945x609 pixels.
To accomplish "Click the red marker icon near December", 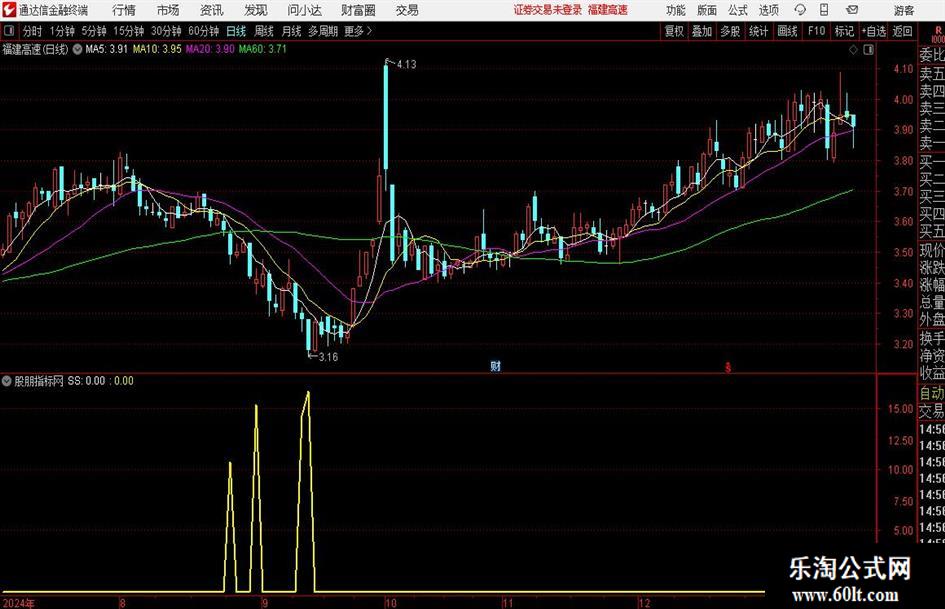I will (x=728, y=367).
